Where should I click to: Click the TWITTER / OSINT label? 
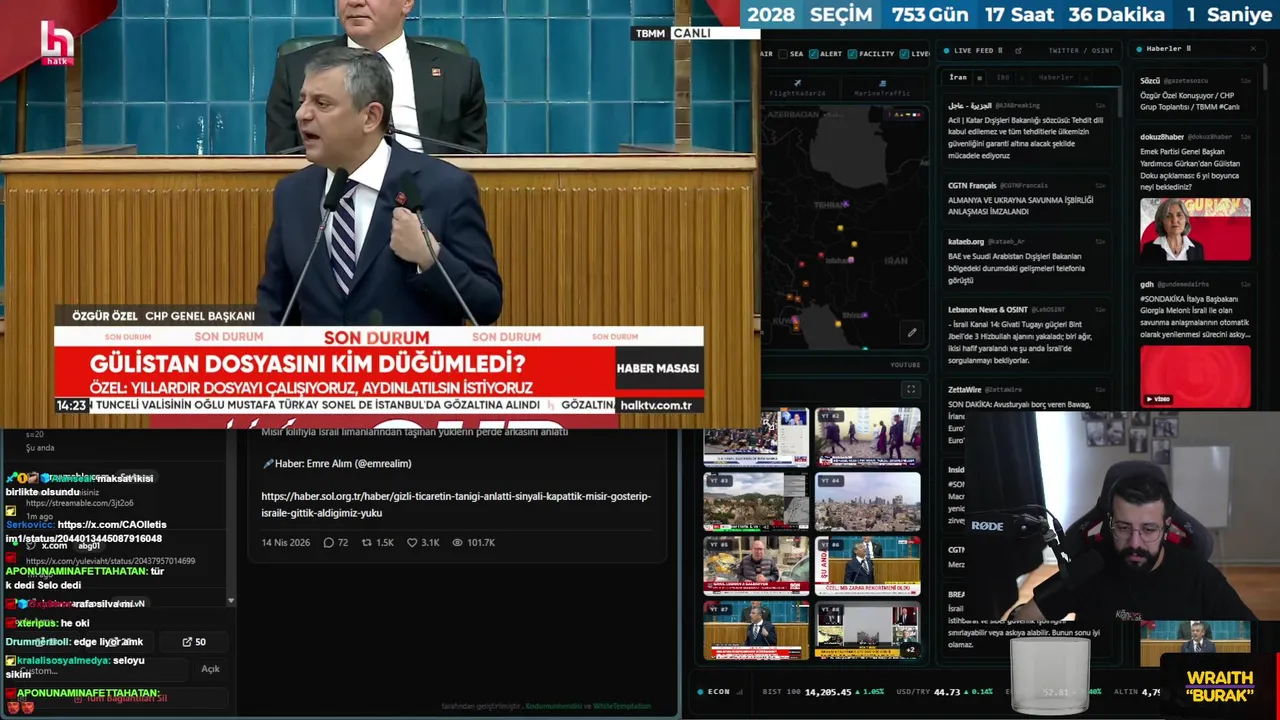1081,50
